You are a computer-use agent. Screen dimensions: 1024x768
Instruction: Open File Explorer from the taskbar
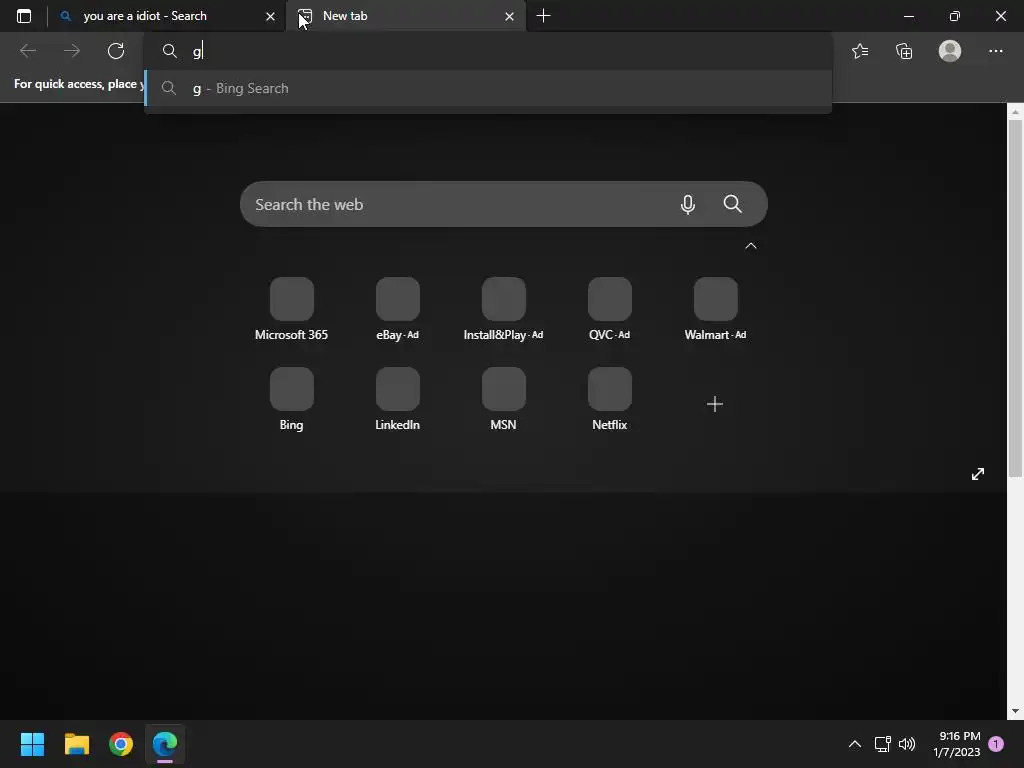click(76, 744)
